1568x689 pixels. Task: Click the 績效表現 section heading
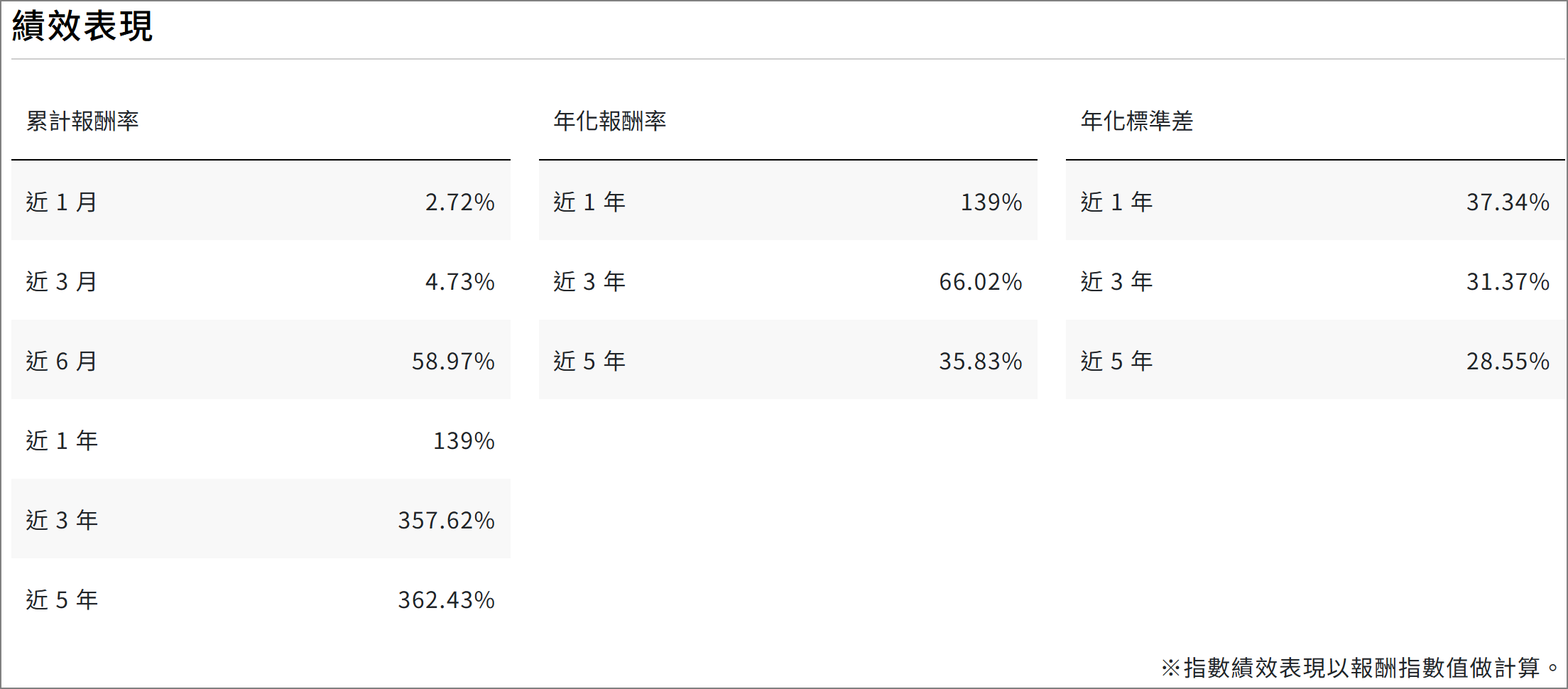coord(82,26)
